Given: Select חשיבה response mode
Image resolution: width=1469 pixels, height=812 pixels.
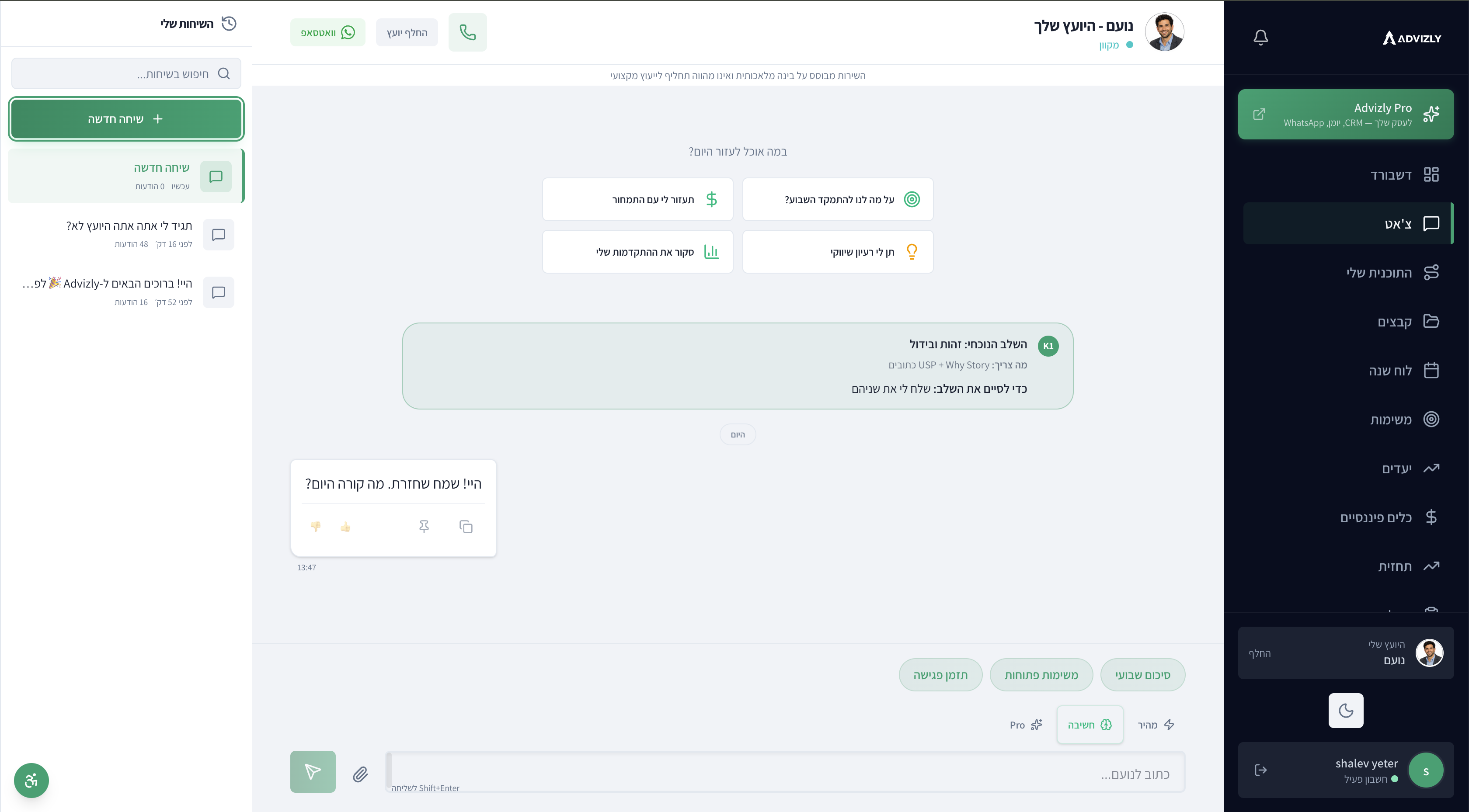Looking at the screenshot, I should [1090, 725].
